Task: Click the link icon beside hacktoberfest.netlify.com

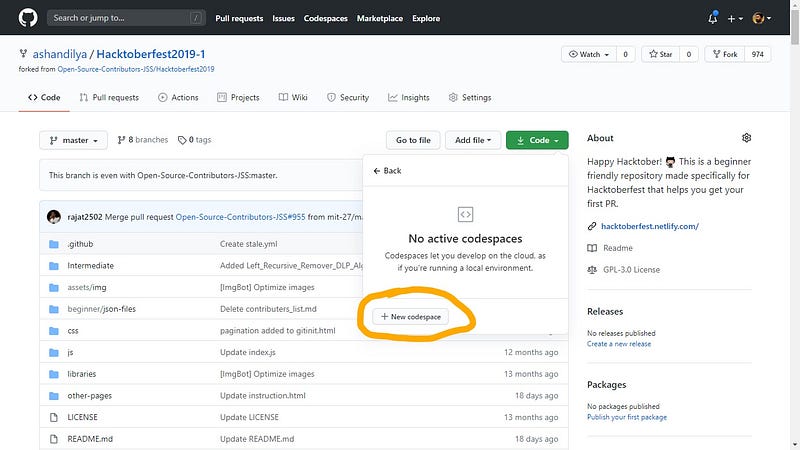Action: (592, 226)
